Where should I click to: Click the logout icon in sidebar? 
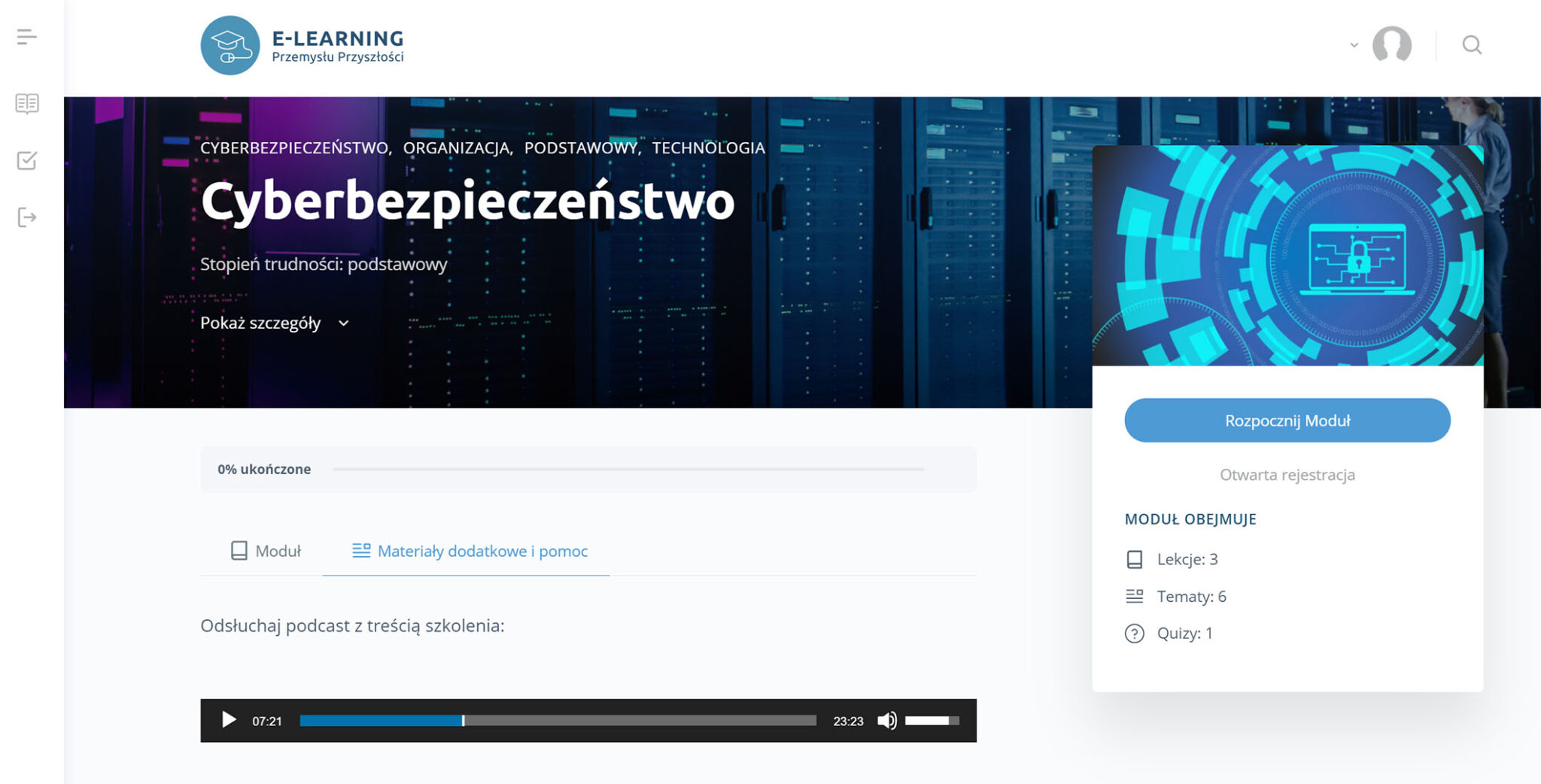pyautogui.click(x=27, y=217)
